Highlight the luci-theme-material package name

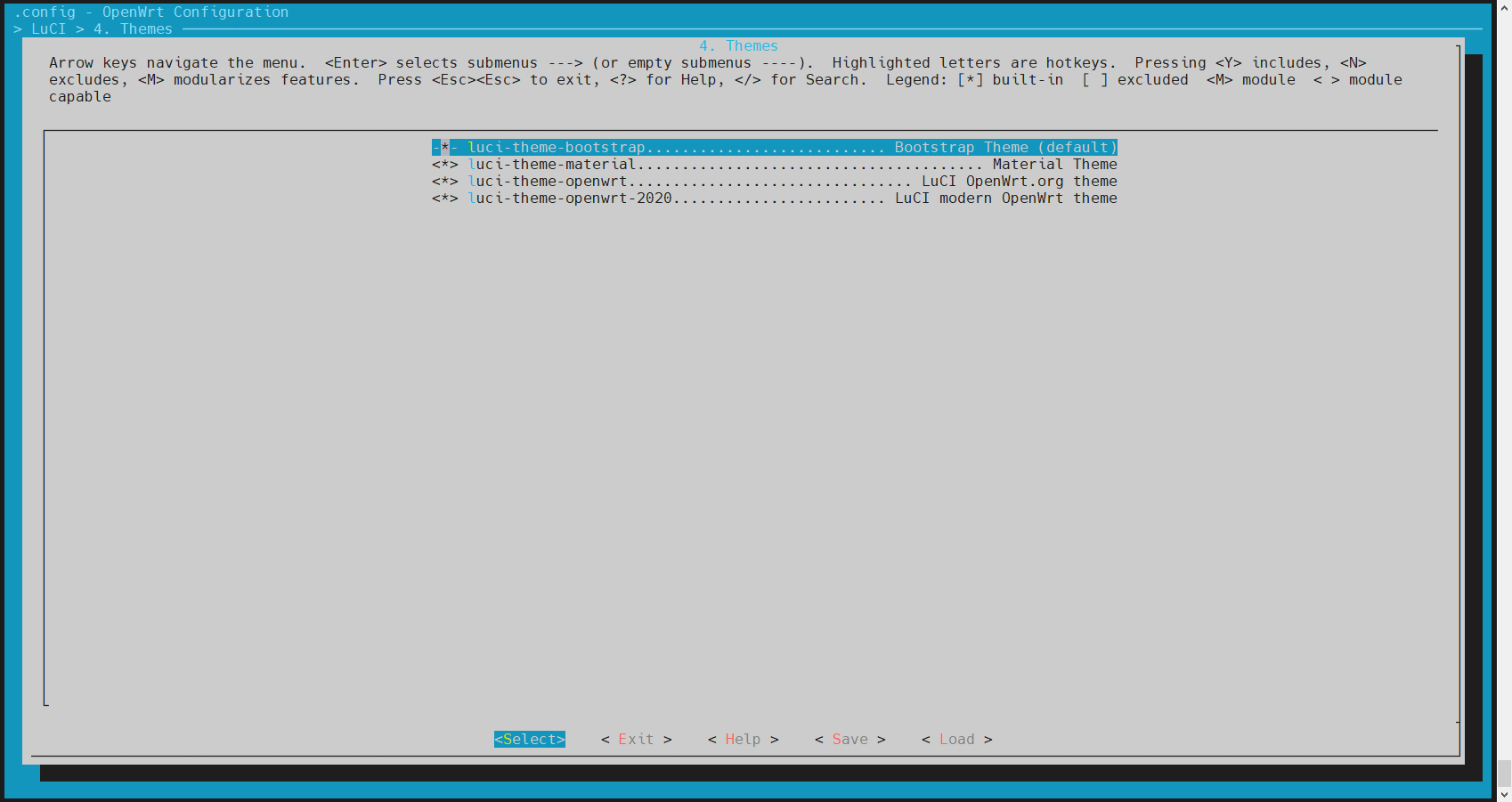click(551, 165)
